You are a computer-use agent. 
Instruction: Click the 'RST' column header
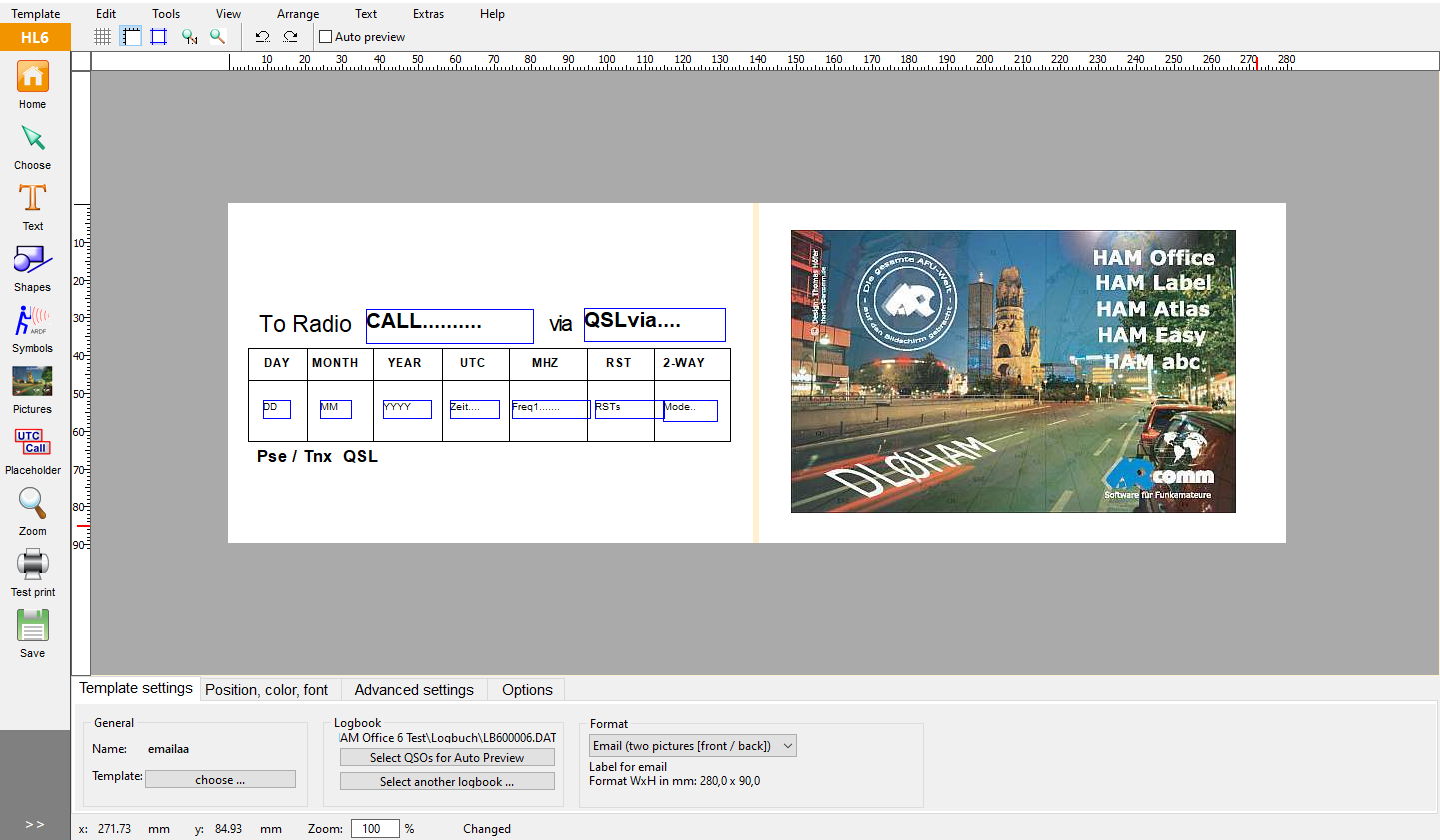(x=619, y=363)
